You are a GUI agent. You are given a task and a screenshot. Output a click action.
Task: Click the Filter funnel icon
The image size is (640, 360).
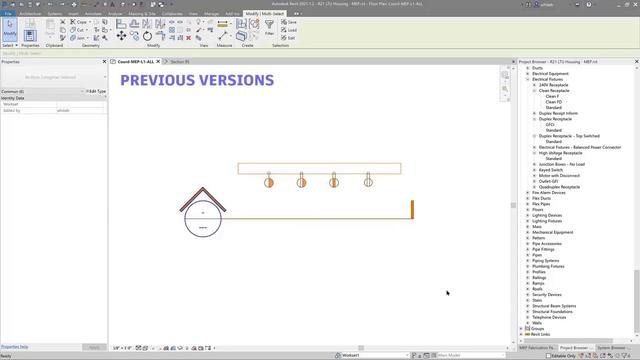(x=269, y=25)
